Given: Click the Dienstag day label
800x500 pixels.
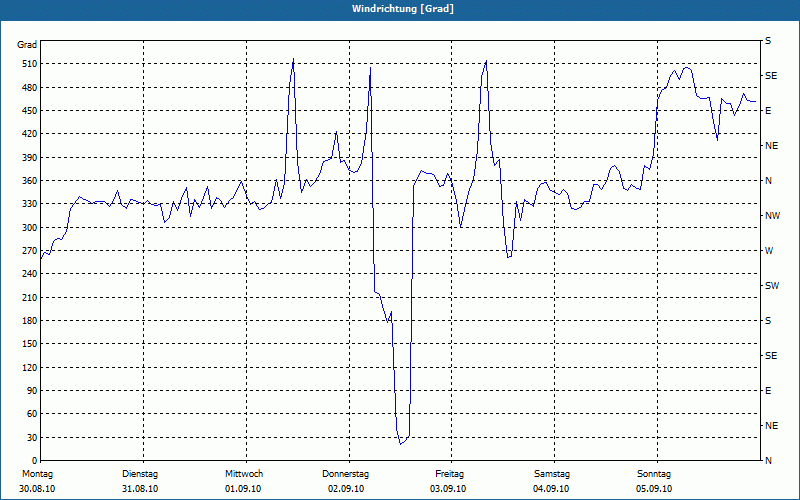Looking at the screenshot, I should click(140, 474).
